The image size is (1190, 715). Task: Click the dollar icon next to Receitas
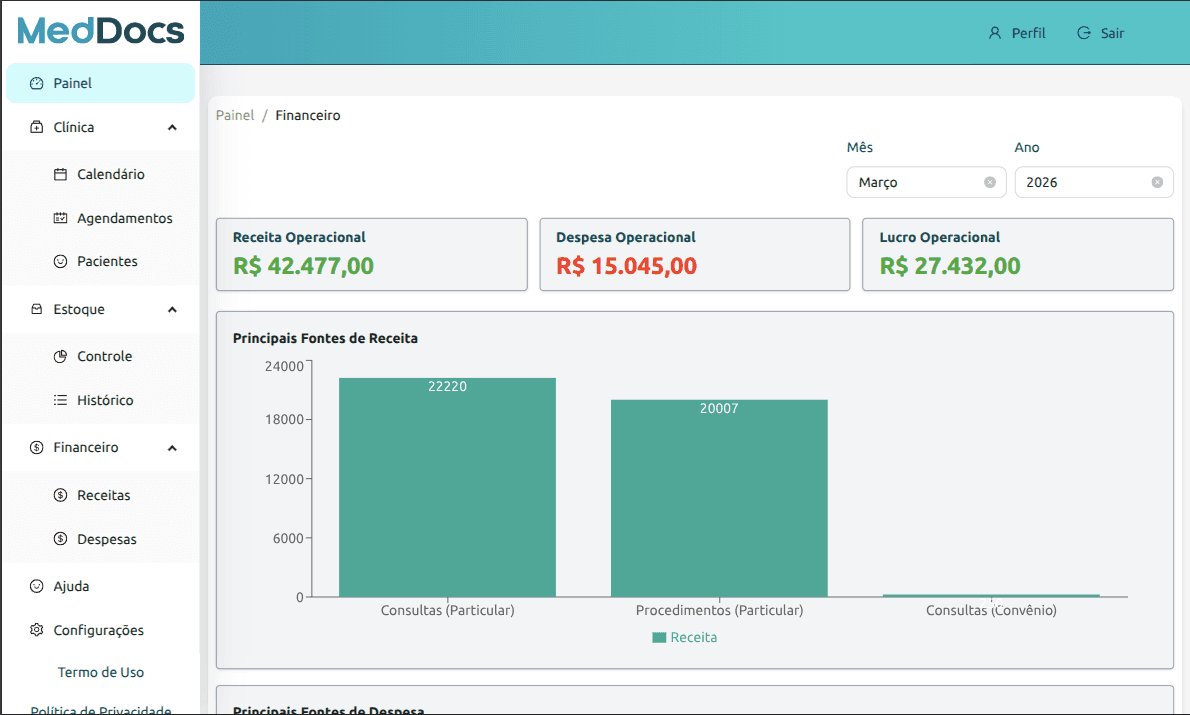pyautogui.click(x=60, y=495)
